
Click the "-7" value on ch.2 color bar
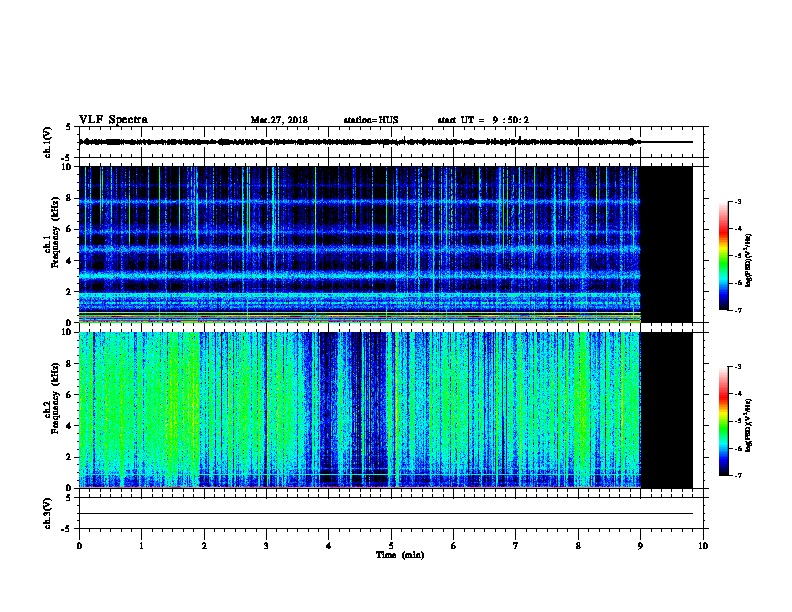(x=737, y=475)
